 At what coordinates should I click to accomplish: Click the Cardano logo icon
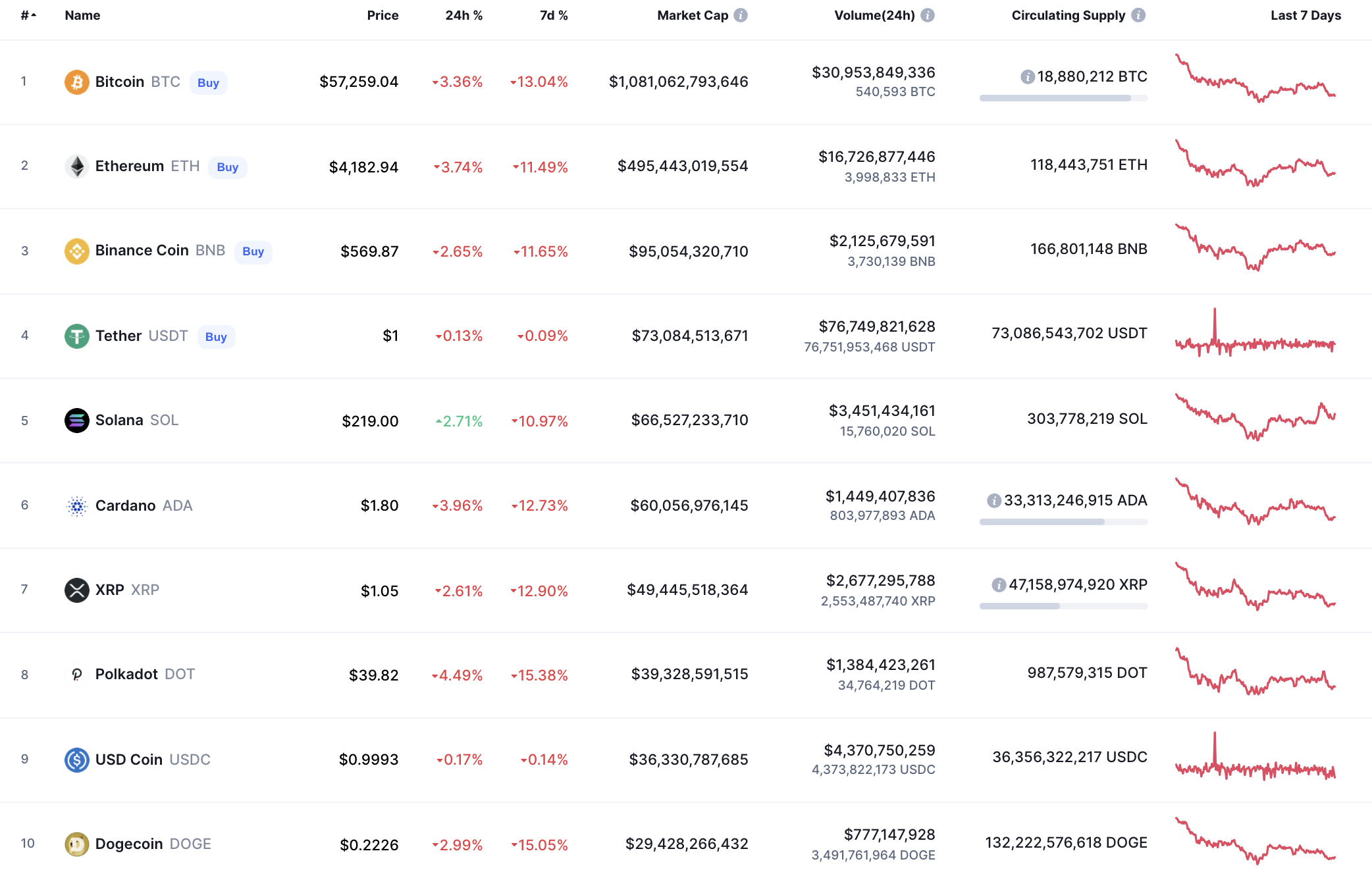76,506
